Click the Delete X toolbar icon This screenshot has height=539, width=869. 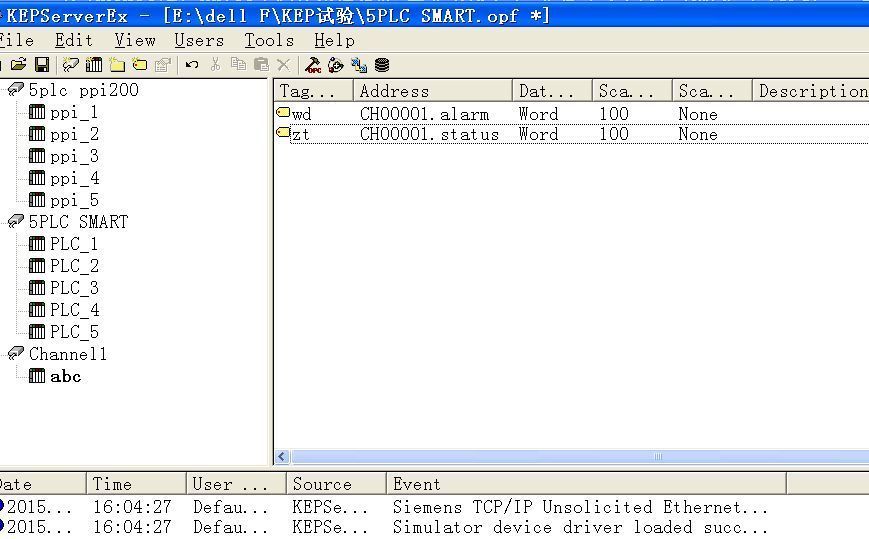click(283, 65)
